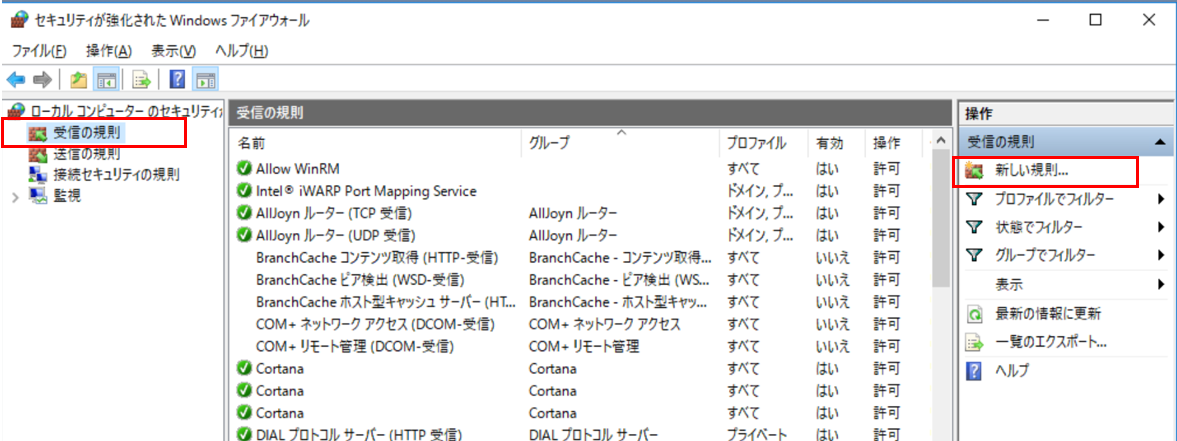Click the export list toolbar icon

point(142,80)
